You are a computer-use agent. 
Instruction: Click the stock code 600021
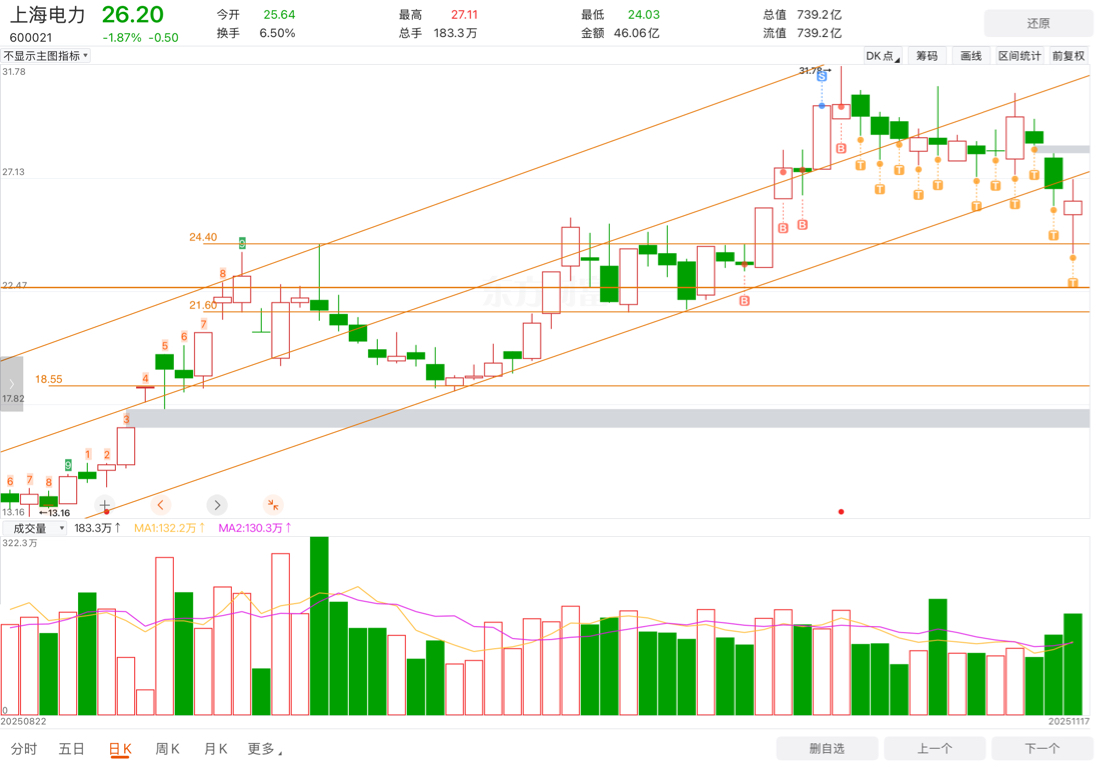pos(31,38)
